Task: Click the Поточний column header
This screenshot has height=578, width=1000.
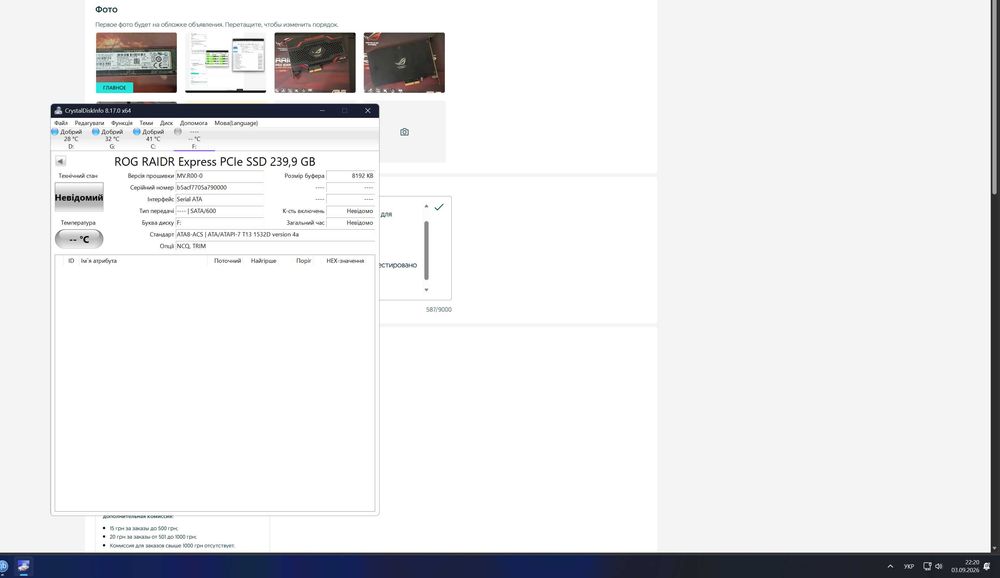Action: click(227, 261)
